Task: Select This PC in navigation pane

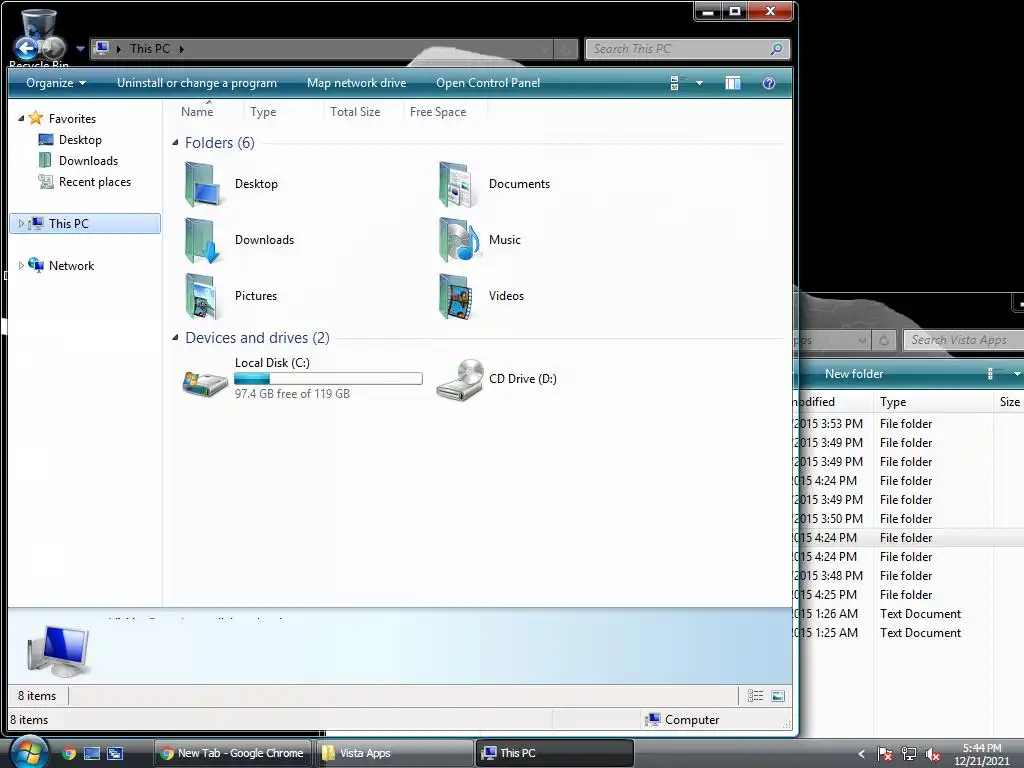Action: 86,223
